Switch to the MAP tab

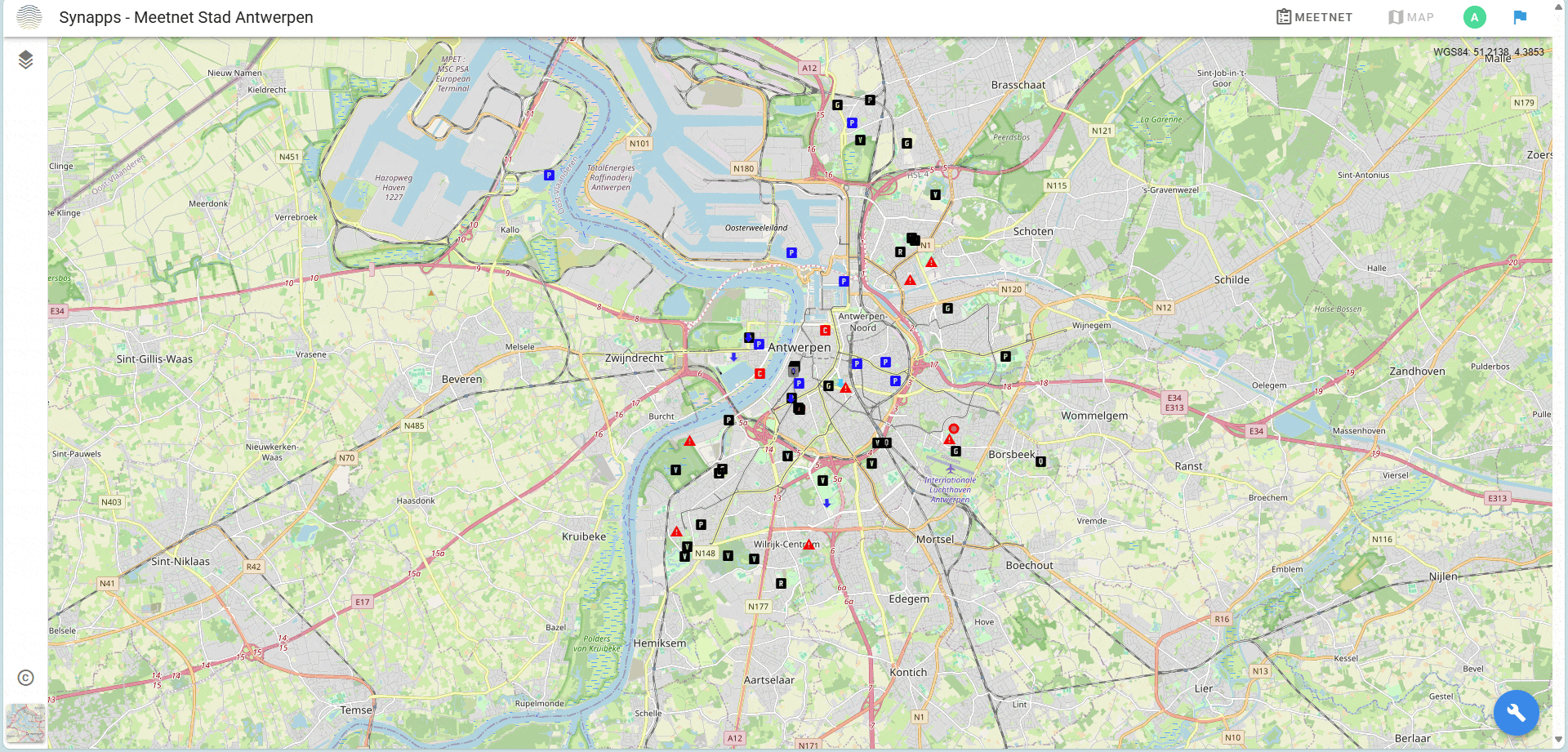[x=1411, y=17]
